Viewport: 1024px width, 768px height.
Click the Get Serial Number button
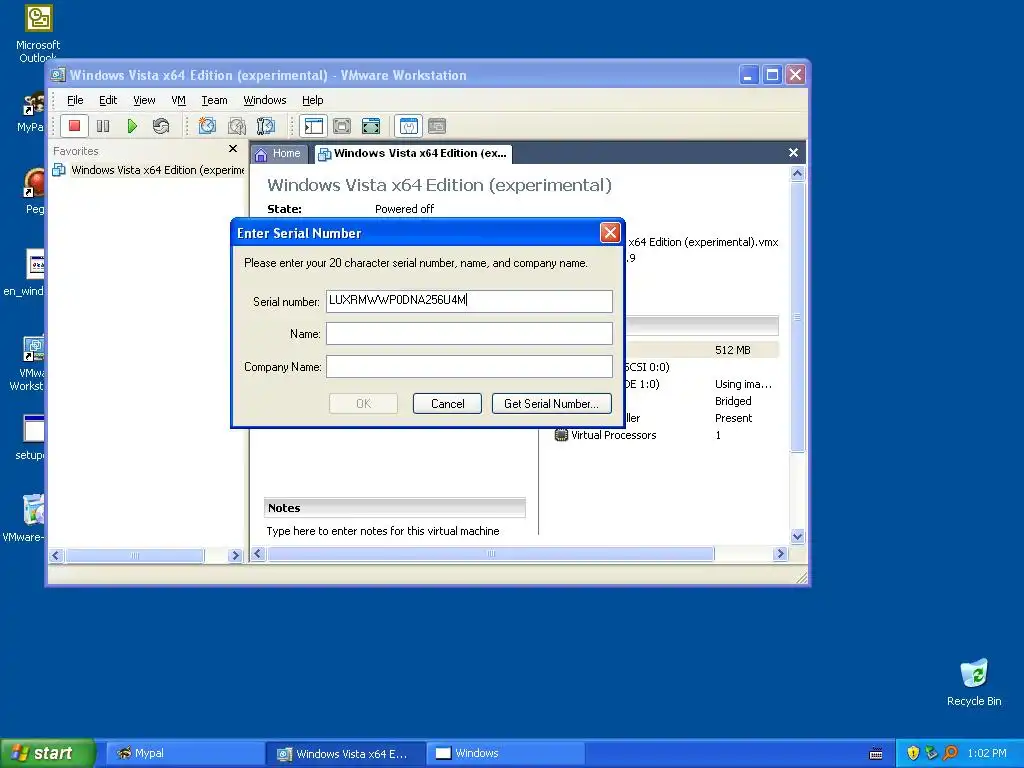[x=551, y=404]
